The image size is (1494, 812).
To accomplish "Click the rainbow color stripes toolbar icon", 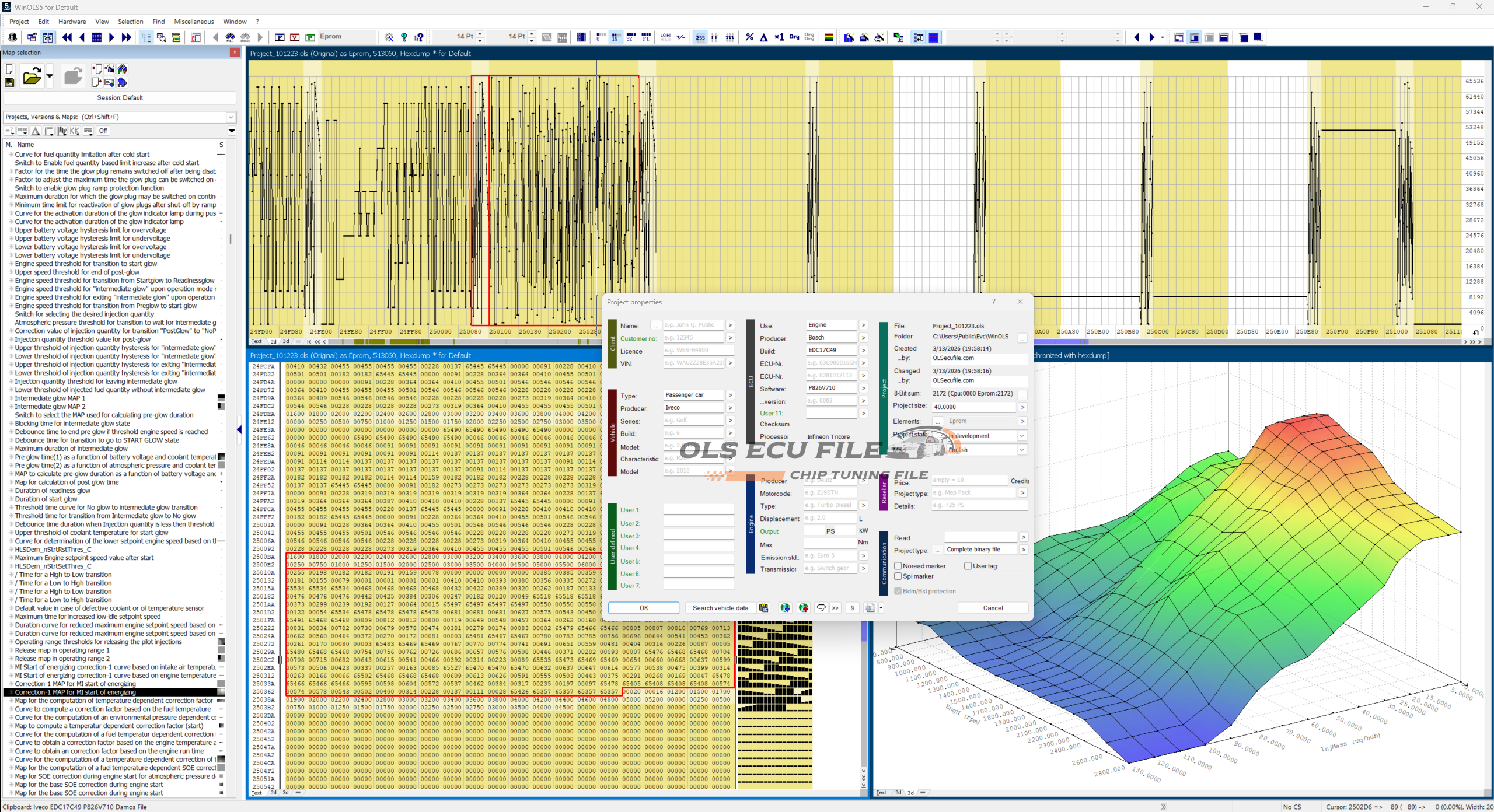I will tap(829, 37).
